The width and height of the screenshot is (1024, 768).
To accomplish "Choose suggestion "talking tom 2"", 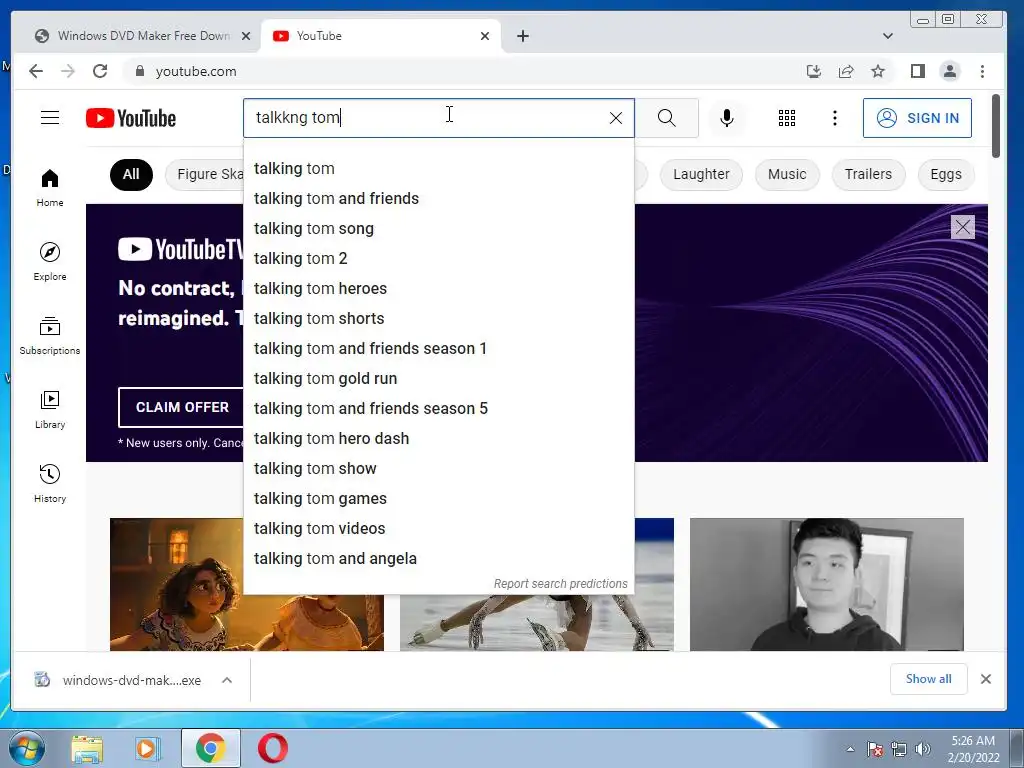I will pyautogui.click(x=438, y=259).
